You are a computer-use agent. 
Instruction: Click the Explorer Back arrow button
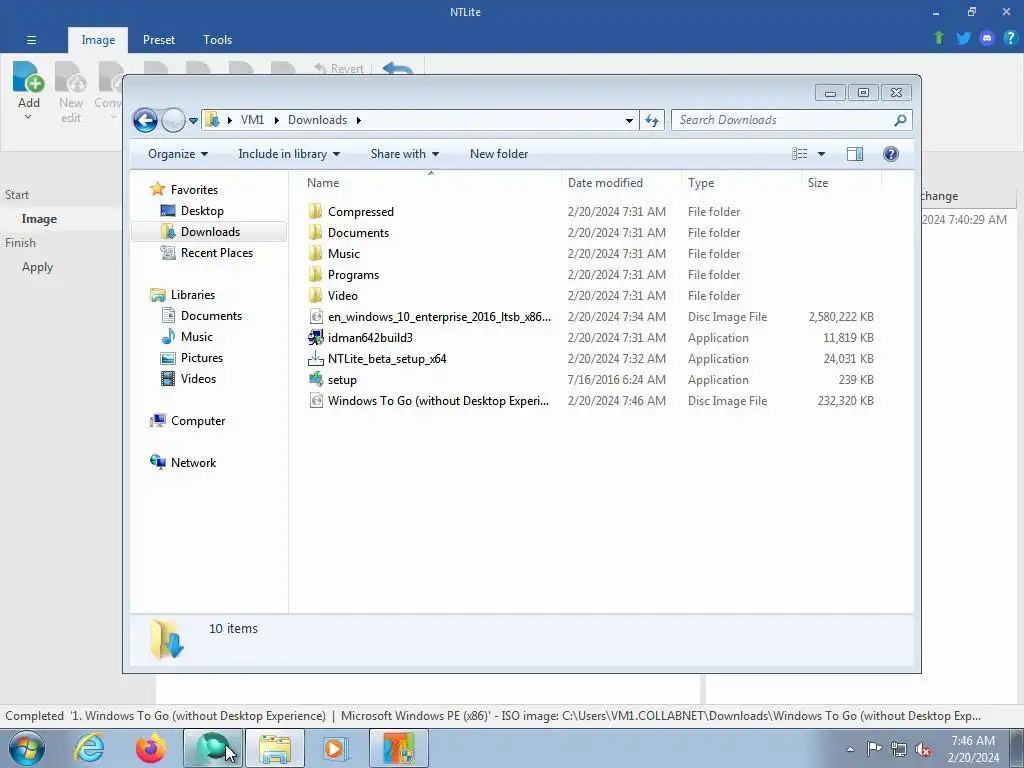[145, 120]
